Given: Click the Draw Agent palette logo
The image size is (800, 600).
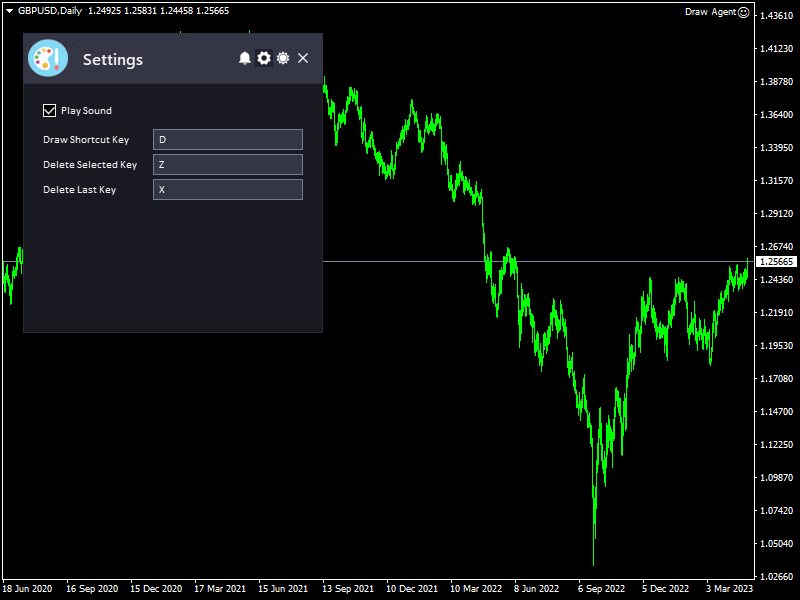Looking at the screenshot, I should click(x=48, y=58).
